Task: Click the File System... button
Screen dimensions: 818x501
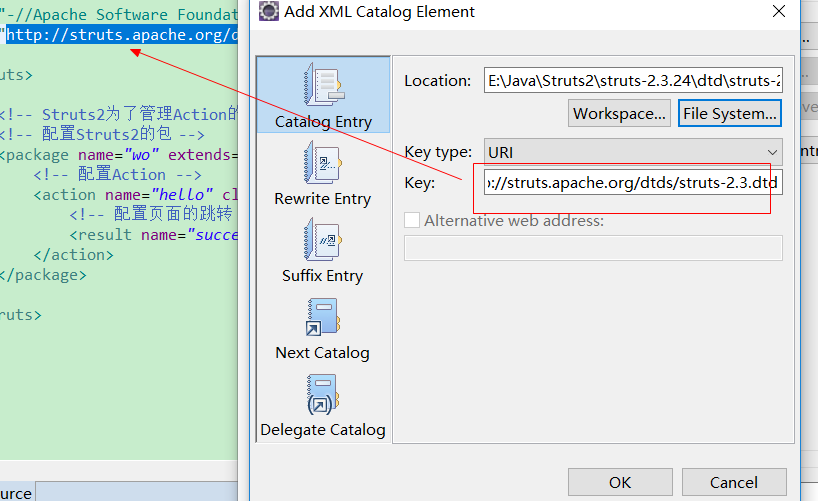Action: (729, 113)
